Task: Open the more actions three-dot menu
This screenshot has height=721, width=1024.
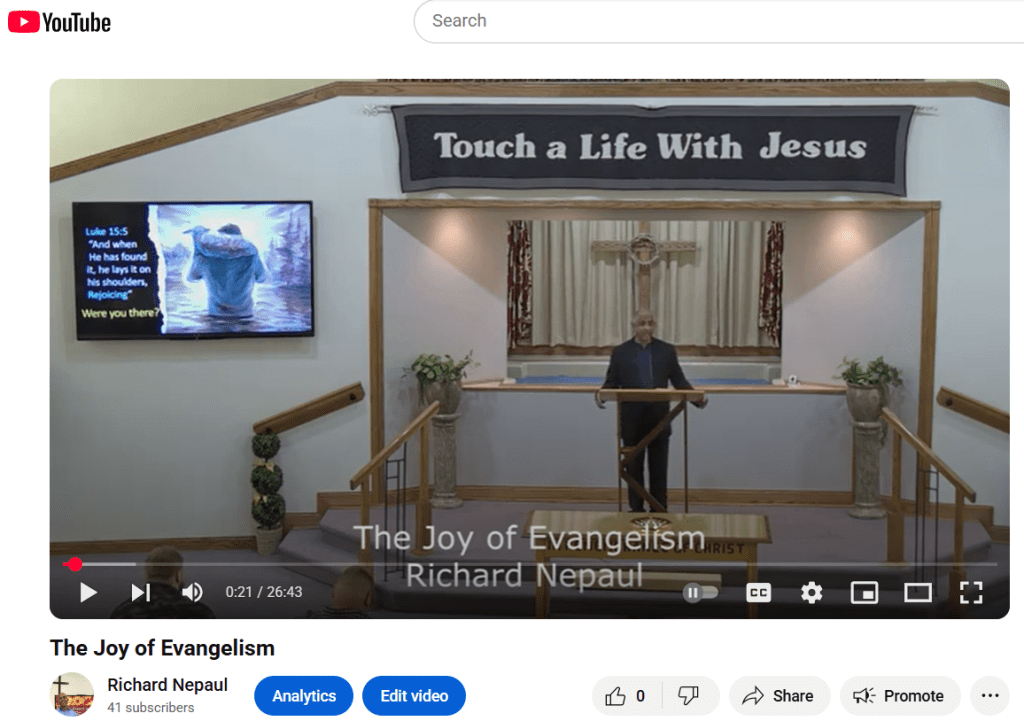Action: [990, 696]
